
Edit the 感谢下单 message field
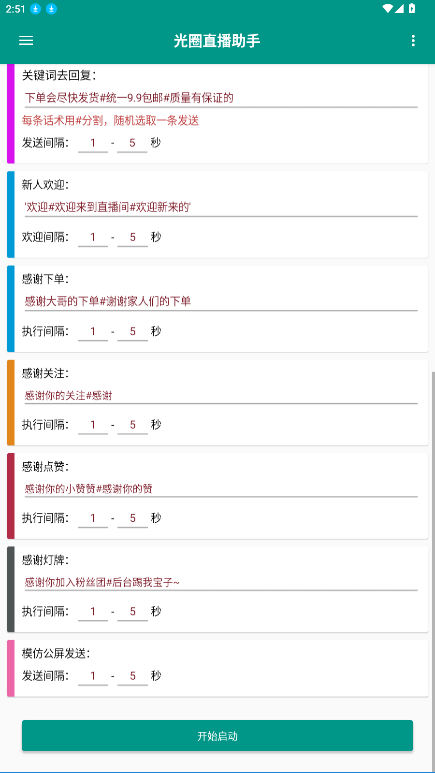pos(221,301)
